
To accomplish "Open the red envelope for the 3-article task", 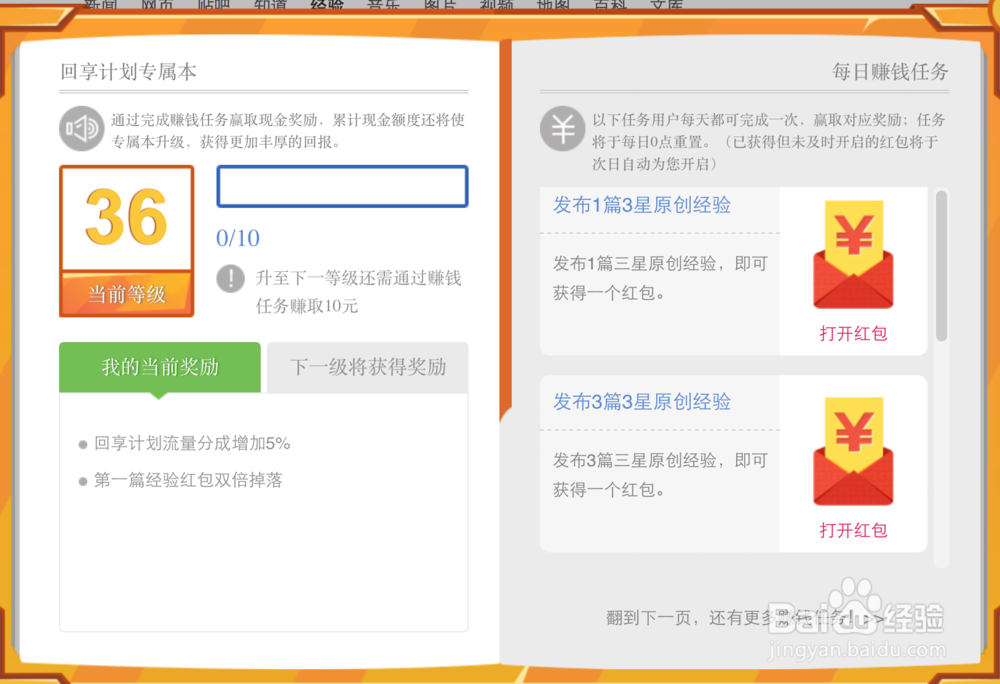I will tap(853, 450).
